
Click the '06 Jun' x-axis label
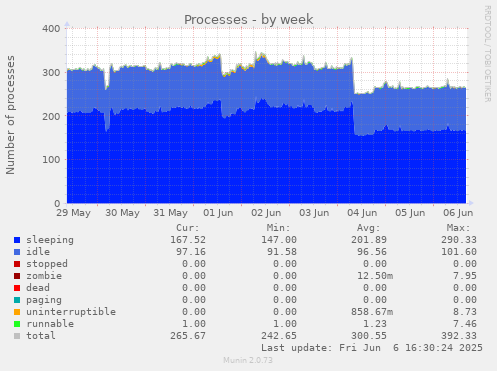click(458, 213)
